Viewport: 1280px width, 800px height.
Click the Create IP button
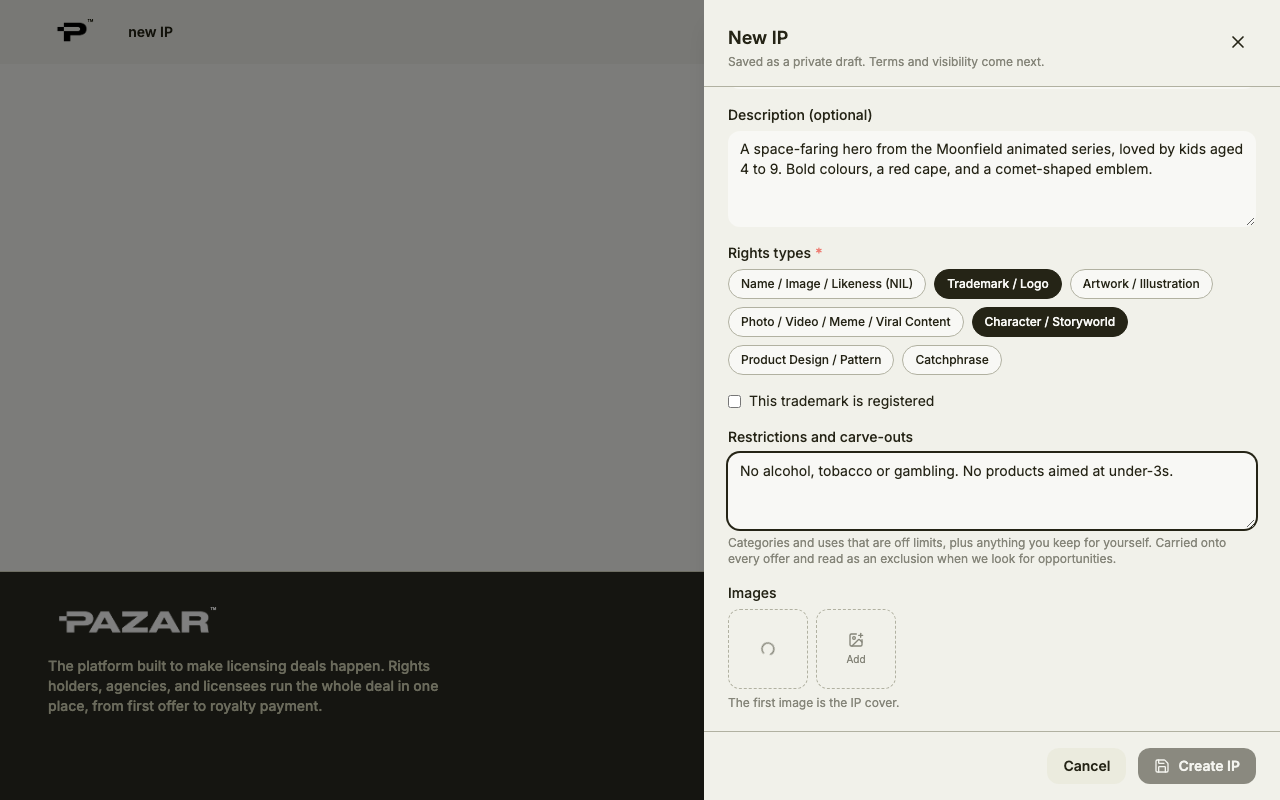[1197, 766]
